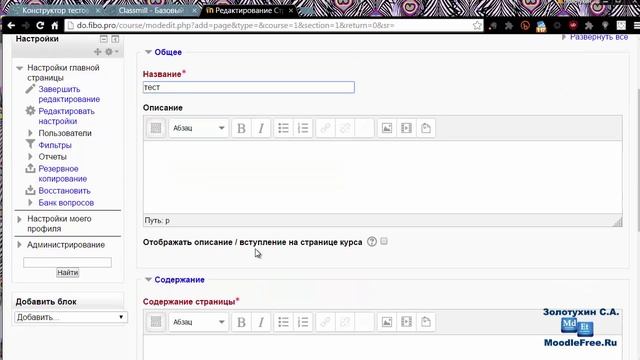Expand Администрирование tree item
640x360 pixels.
tap(19, 245)
